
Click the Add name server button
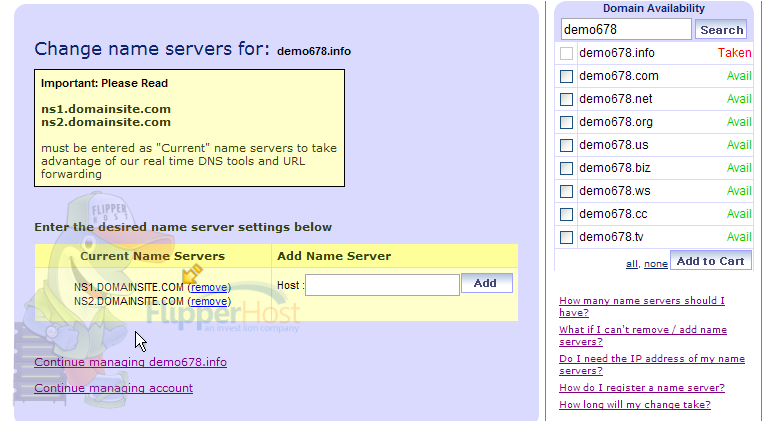coord(486,283)
